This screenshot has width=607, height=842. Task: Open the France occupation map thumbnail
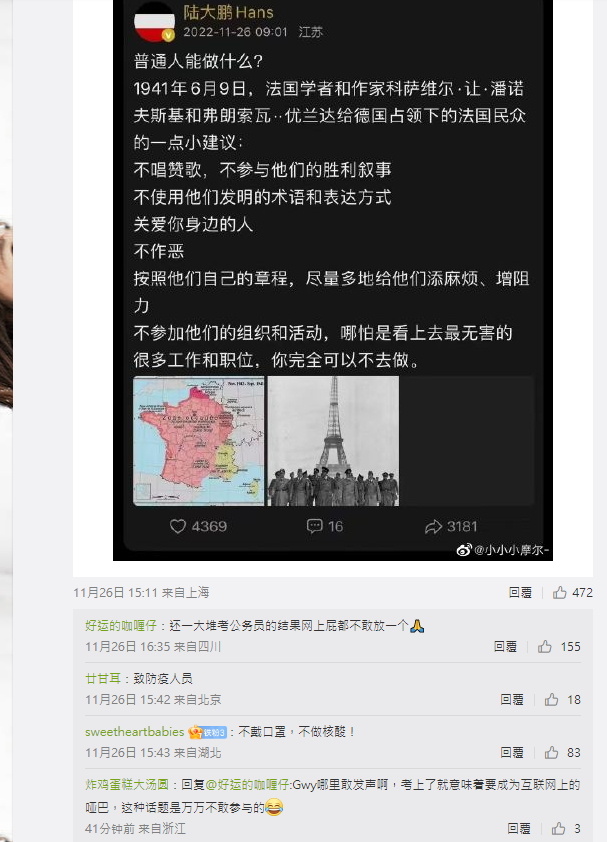199,441
